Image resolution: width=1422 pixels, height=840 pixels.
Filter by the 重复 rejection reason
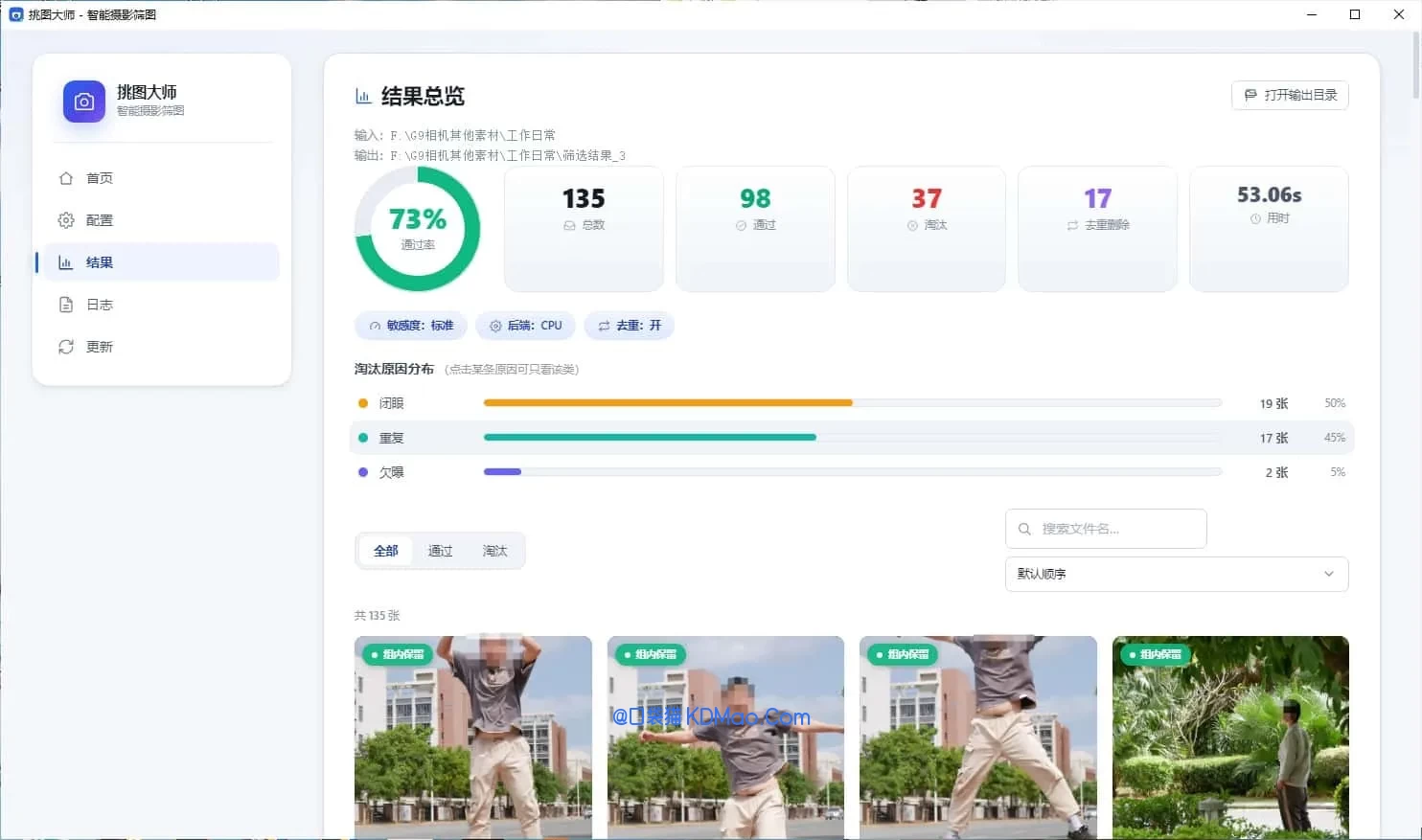click(x=852, y=438)
